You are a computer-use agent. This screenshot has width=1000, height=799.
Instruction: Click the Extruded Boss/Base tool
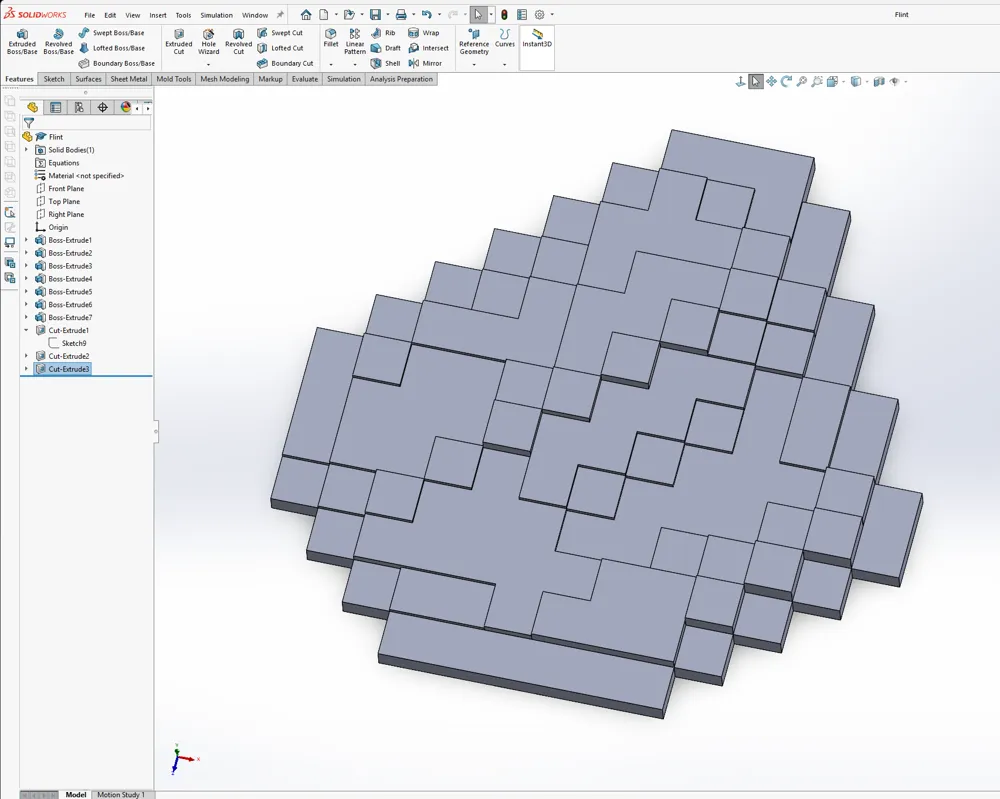[x=22, y=41]
